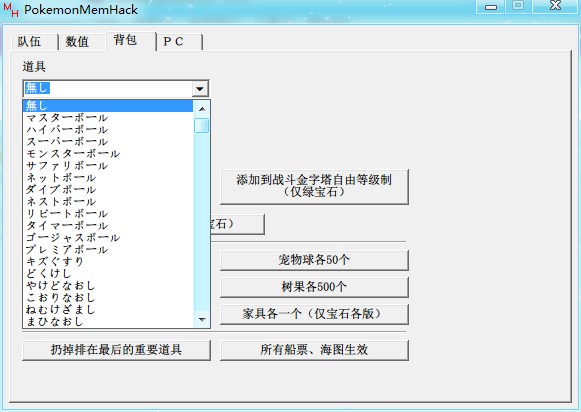Minimize the PokemonMemHack window
Screen dimensions: 581x412
point(491,7)
